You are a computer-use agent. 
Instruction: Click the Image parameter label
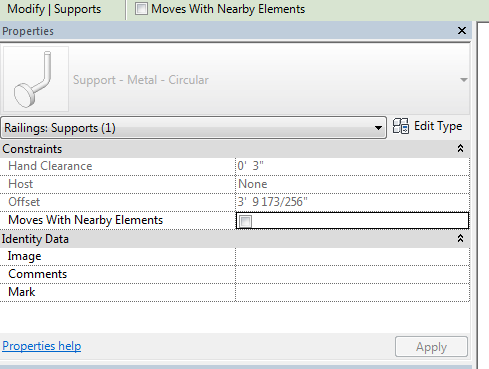(24, 256)
